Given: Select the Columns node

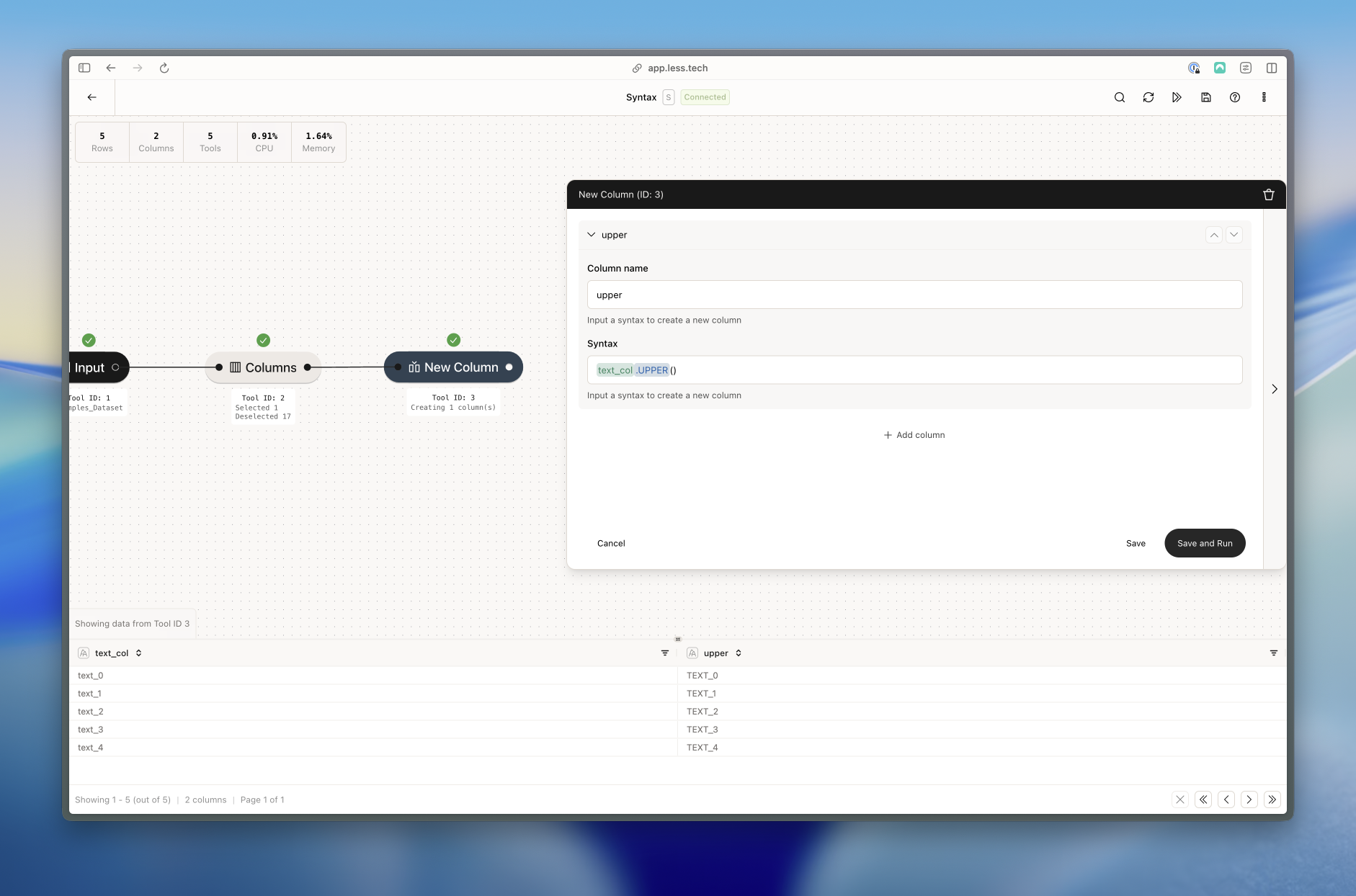Looking at the screenshot, I should coord(264,367).
